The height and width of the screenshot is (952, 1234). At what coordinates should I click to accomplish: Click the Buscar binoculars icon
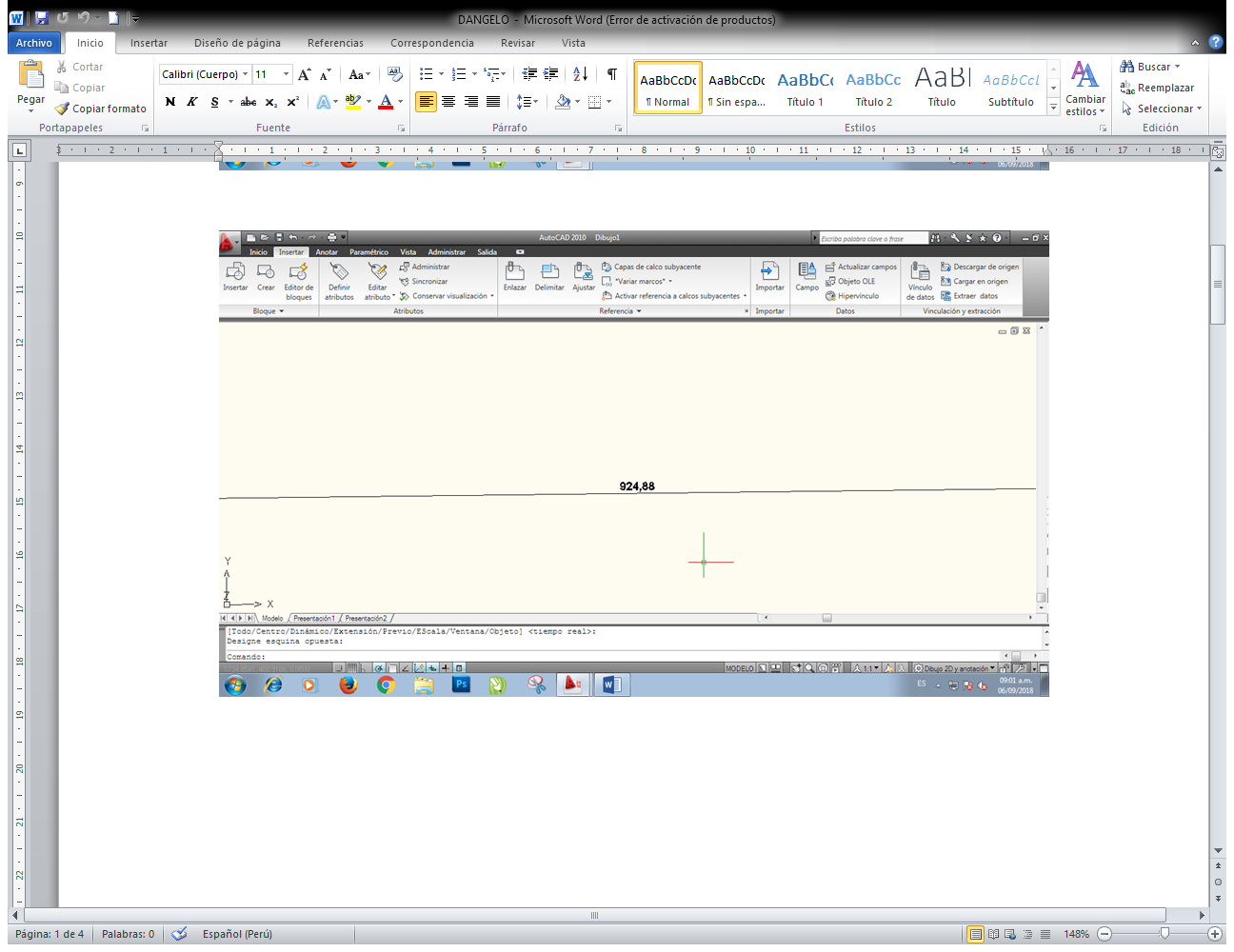1127,67
